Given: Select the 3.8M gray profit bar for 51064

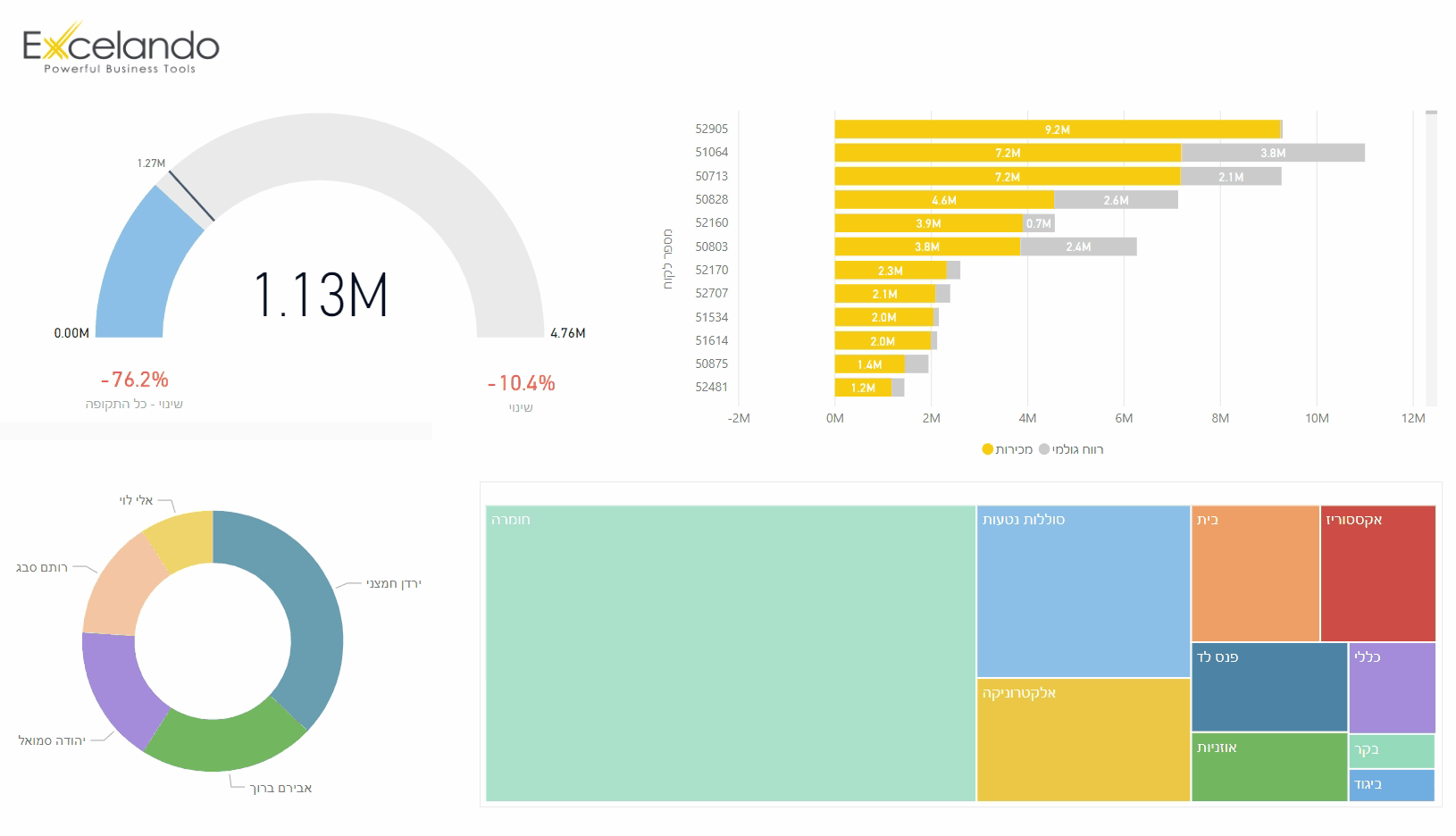Looking at the screenshot, I should 1273,153.
